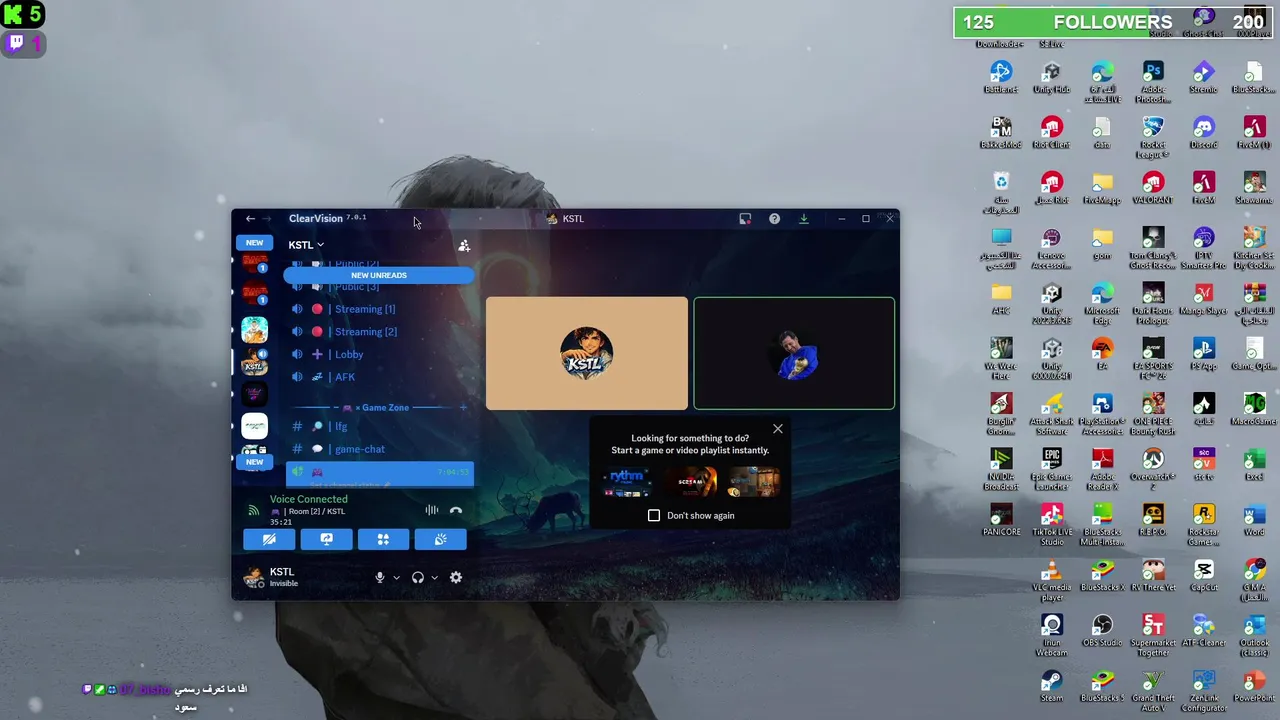Create a channel in Game Zone

[x=463, y=408]
